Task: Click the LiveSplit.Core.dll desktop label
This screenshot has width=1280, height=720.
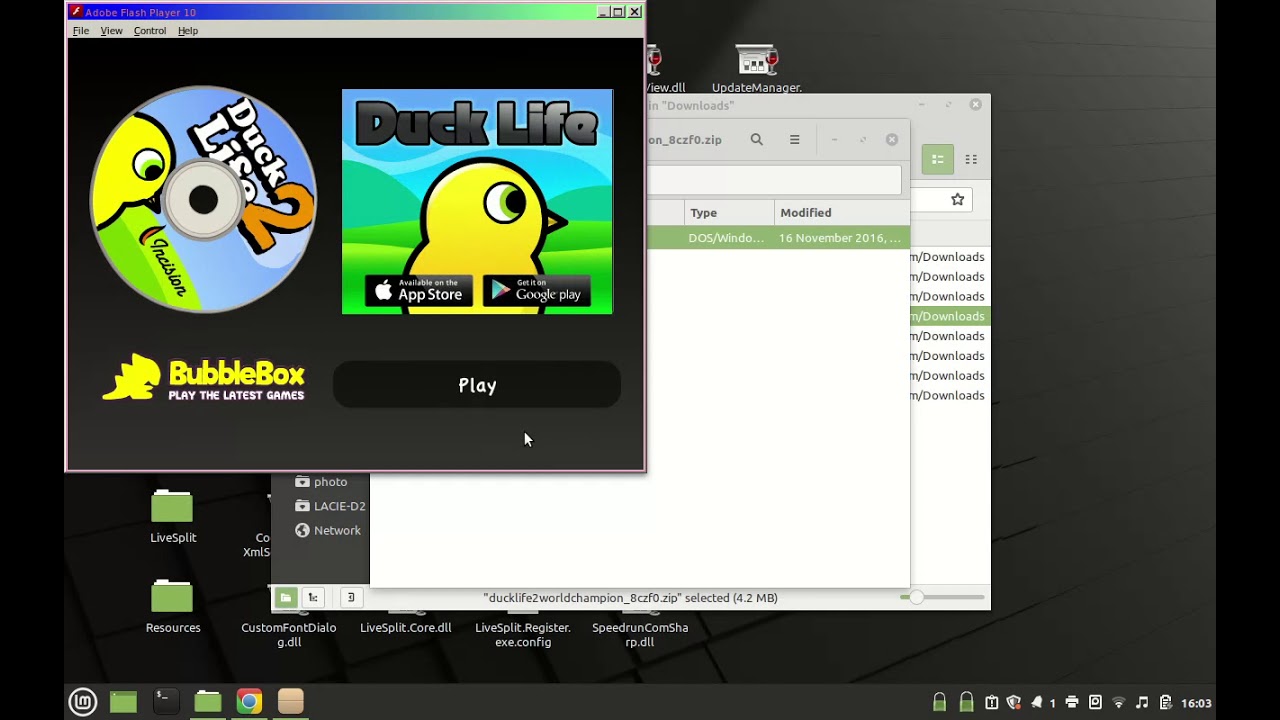Action: pyautogui.click(x=406, y=628)
